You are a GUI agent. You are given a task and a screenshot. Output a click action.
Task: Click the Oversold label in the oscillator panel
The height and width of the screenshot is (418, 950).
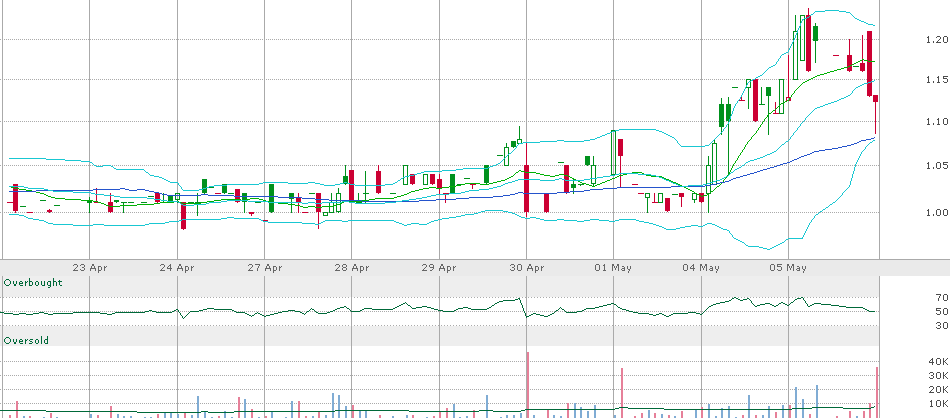(x=26, y=341)
